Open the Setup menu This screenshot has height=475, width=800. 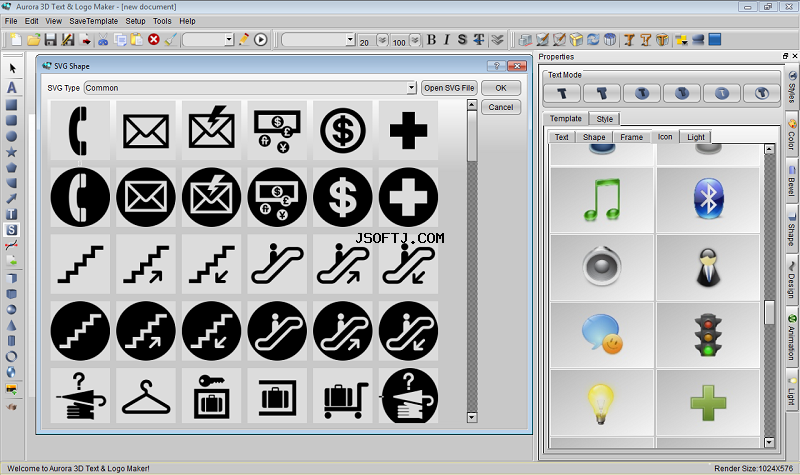point(135,21)
